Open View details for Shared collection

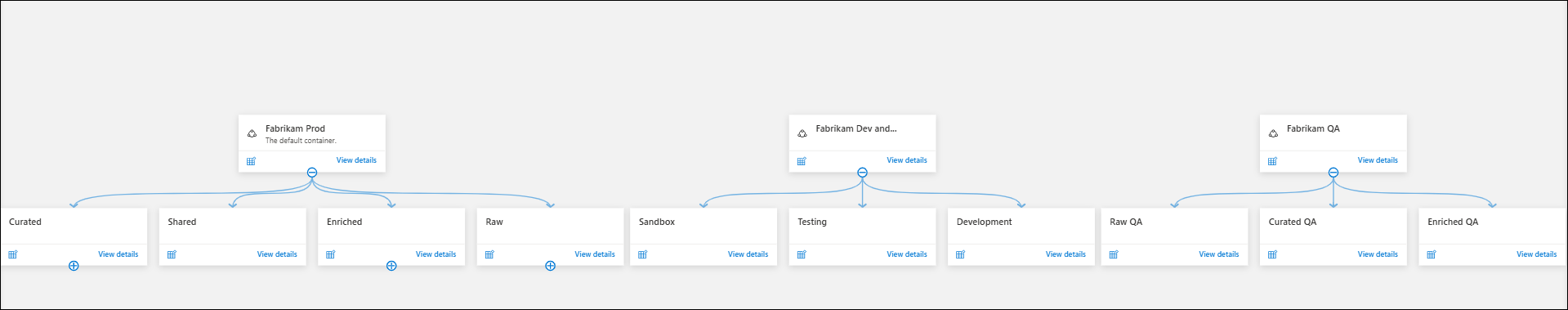coord(277,254)
